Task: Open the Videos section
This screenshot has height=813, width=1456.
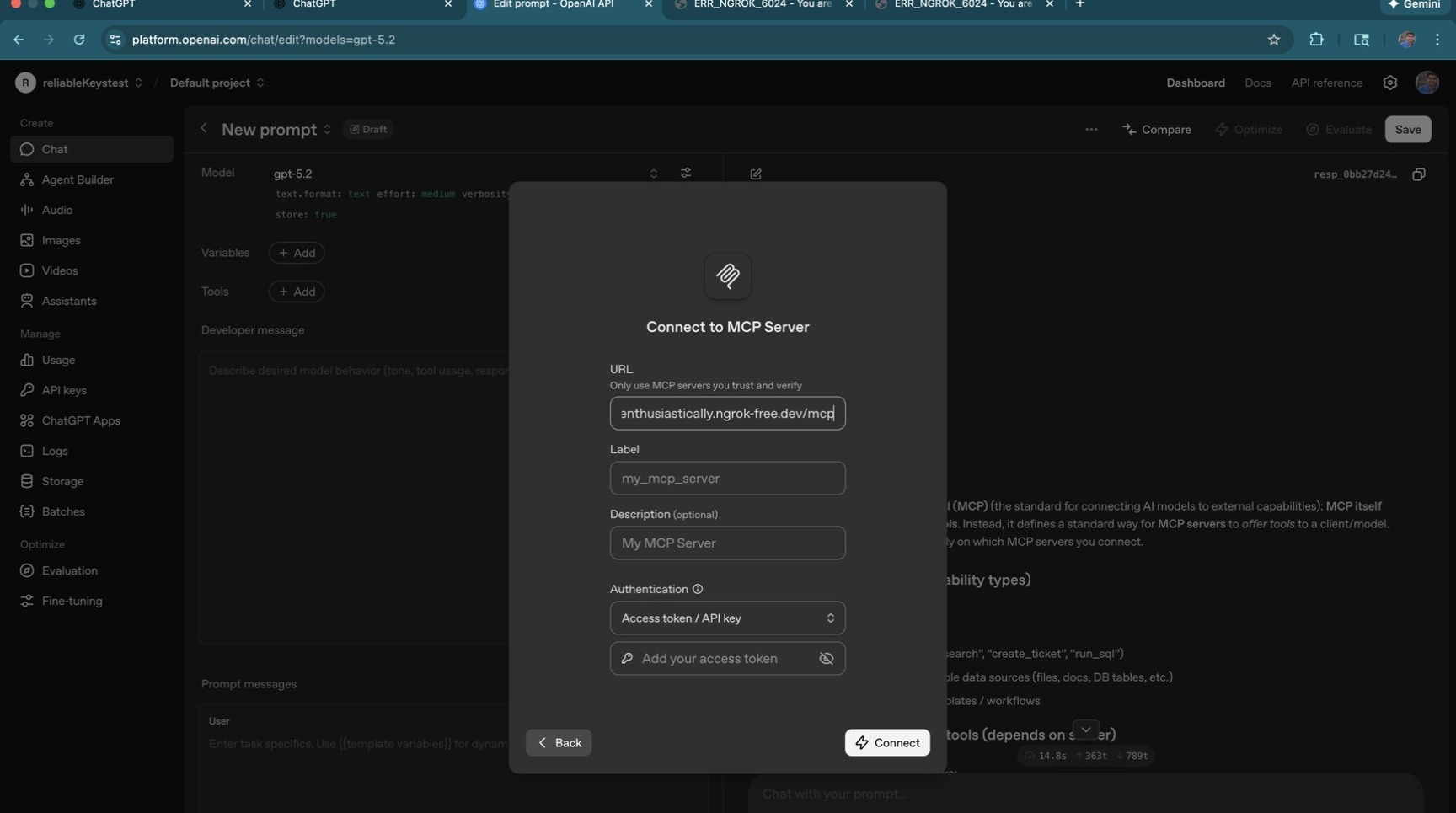Action: (58, 270)
